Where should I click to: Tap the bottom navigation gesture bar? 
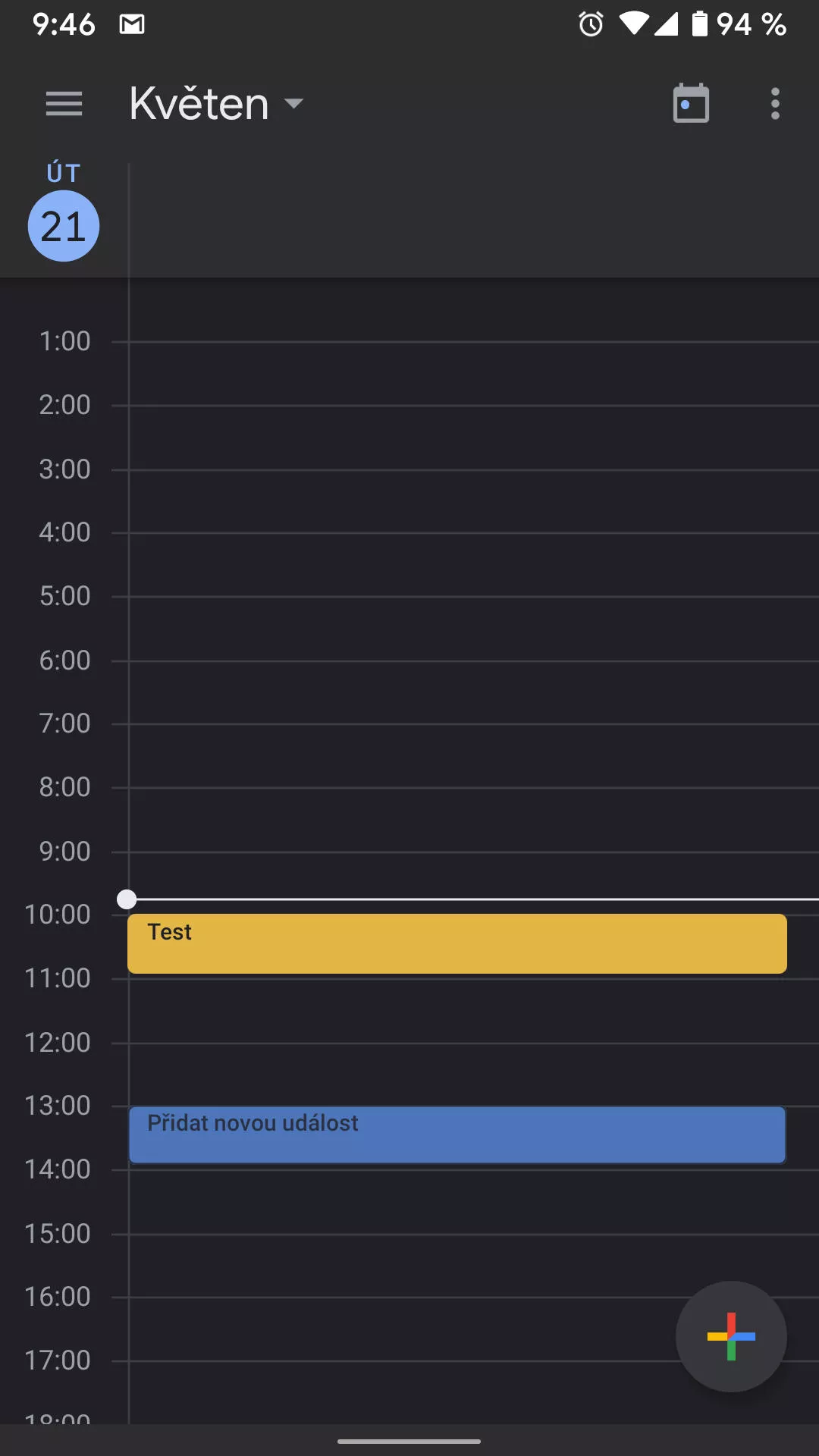click(409, 1441)
